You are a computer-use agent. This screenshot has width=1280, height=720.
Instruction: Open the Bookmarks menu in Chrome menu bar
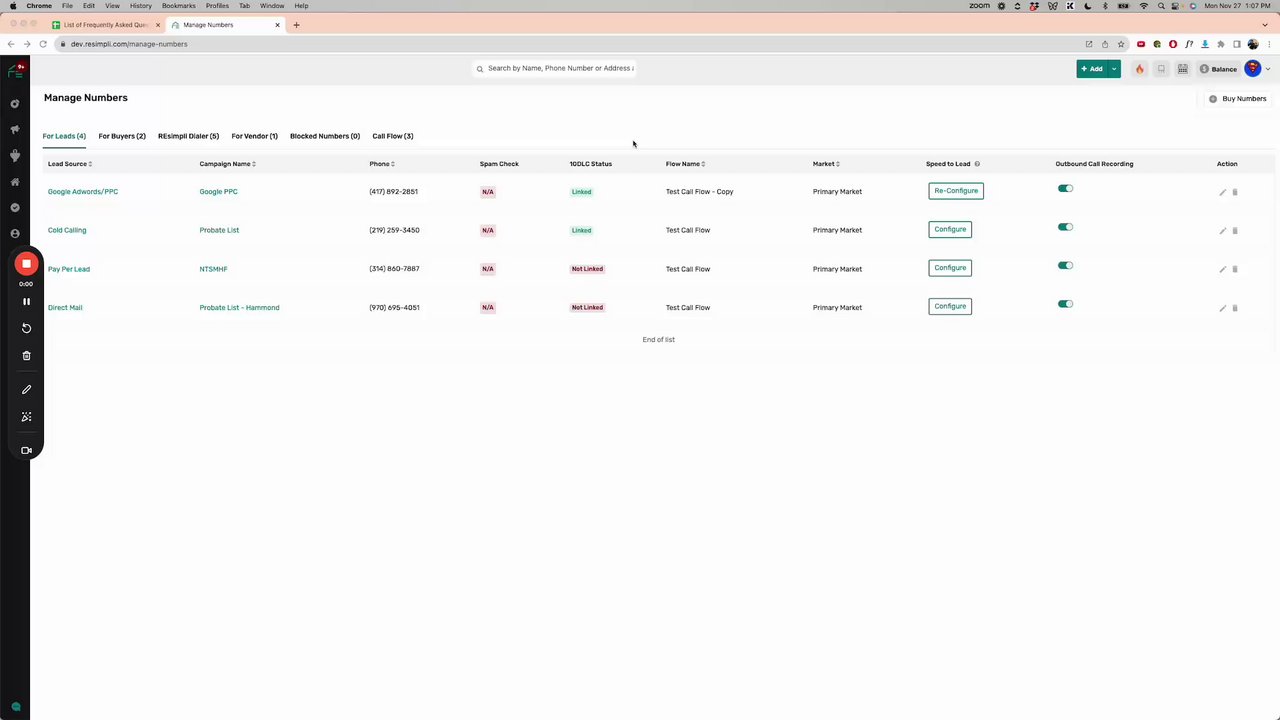[x=179, y=6]
